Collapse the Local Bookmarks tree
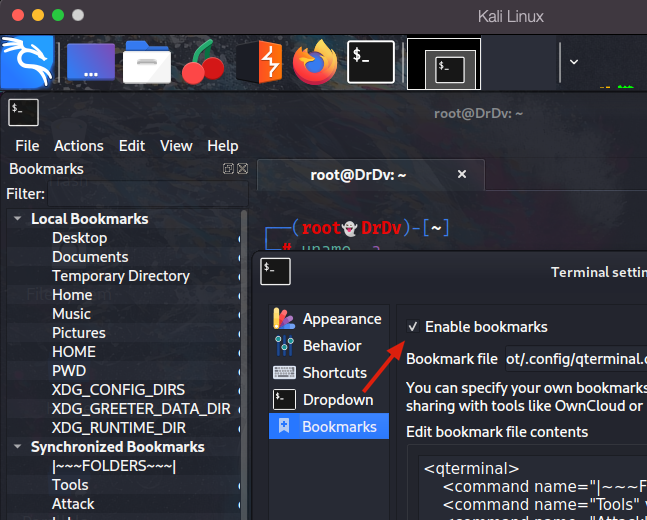Image resolution: width=647 pixels, height=520 pixels. click(x=17, y=219)
